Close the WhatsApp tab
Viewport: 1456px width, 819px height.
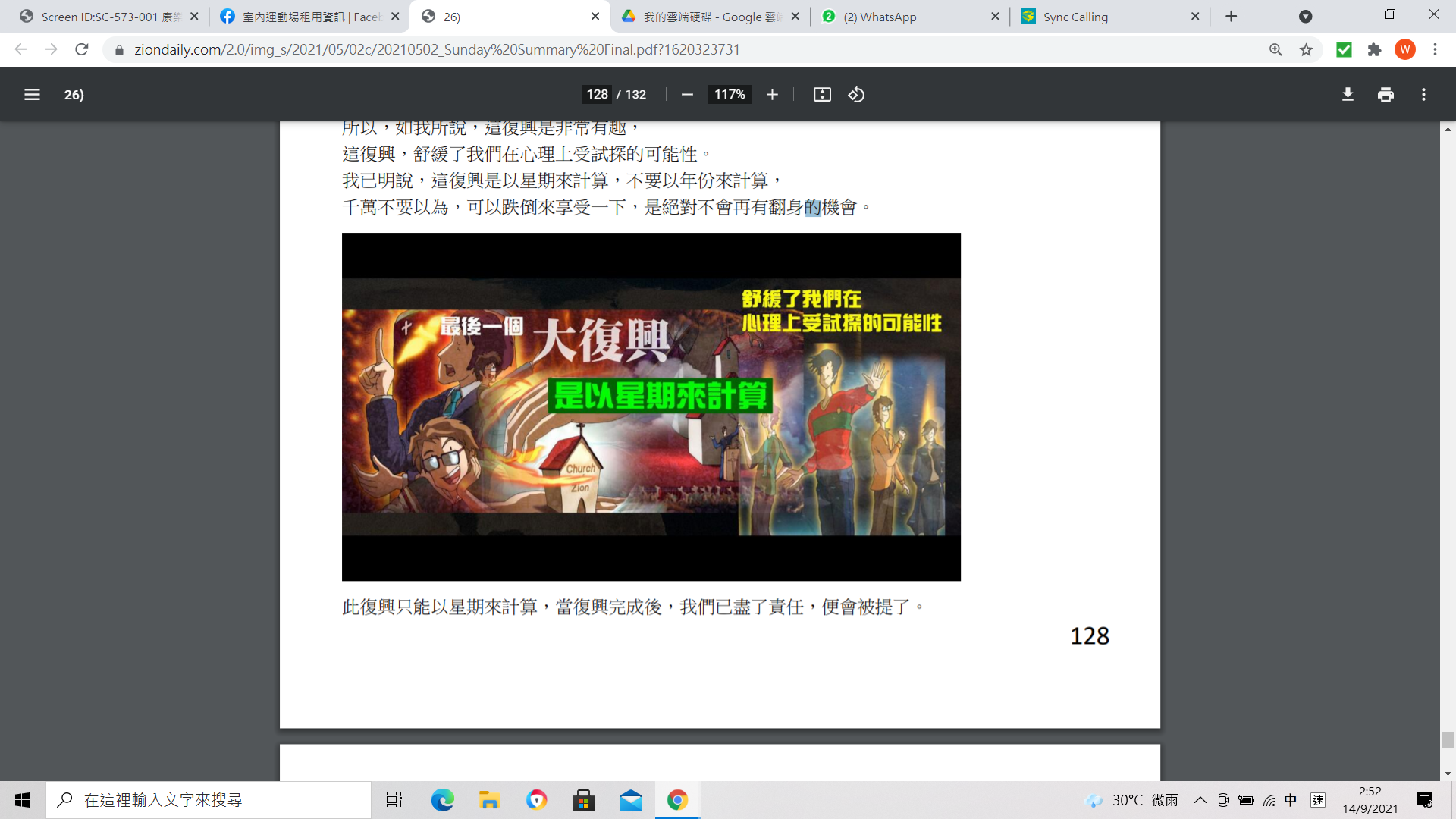pyautogui.click(x=995, y=17)
